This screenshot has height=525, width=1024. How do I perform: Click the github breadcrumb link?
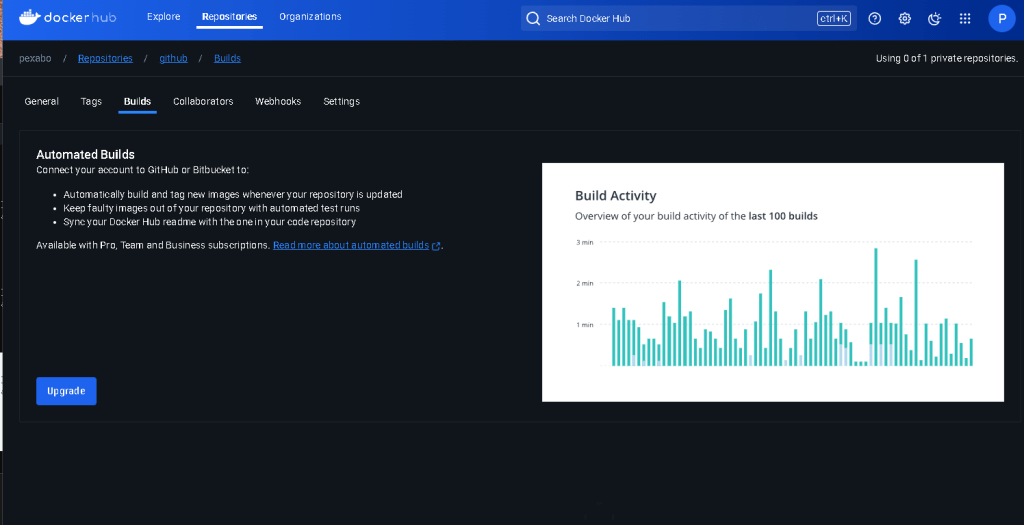(173, 58)
